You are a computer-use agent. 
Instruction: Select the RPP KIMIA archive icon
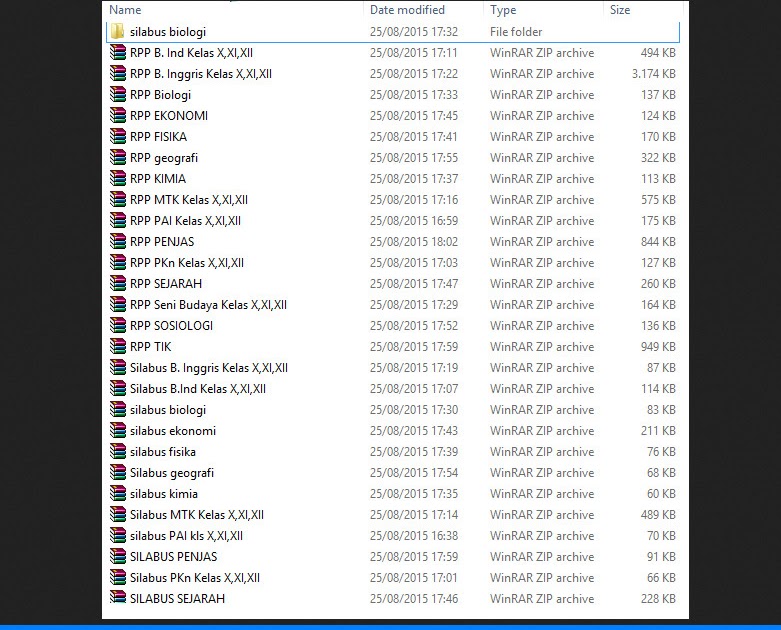[118, 178]
